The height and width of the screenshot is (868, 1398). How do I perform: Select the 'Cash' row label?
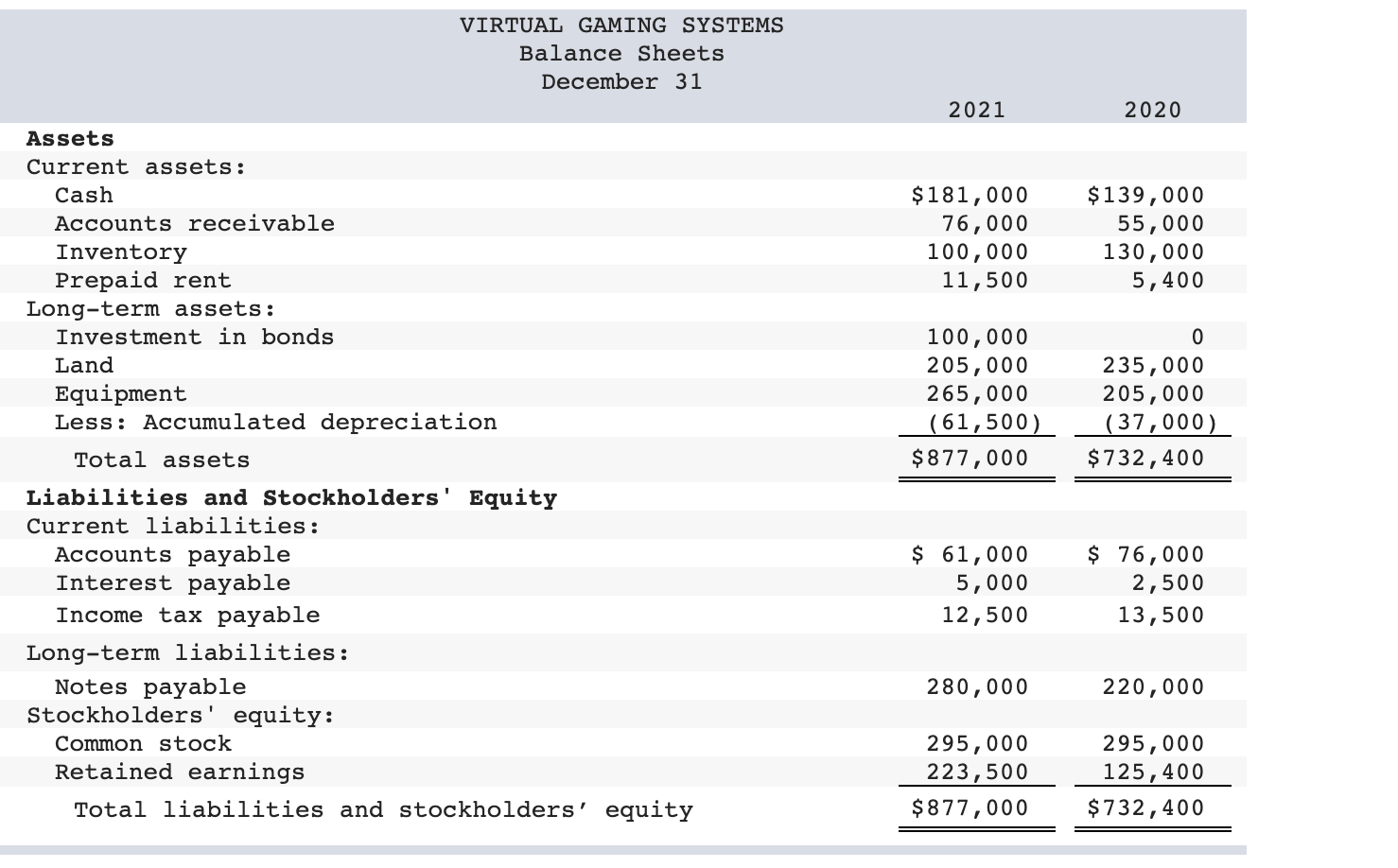pyautogui.click(x=84, y=195)
